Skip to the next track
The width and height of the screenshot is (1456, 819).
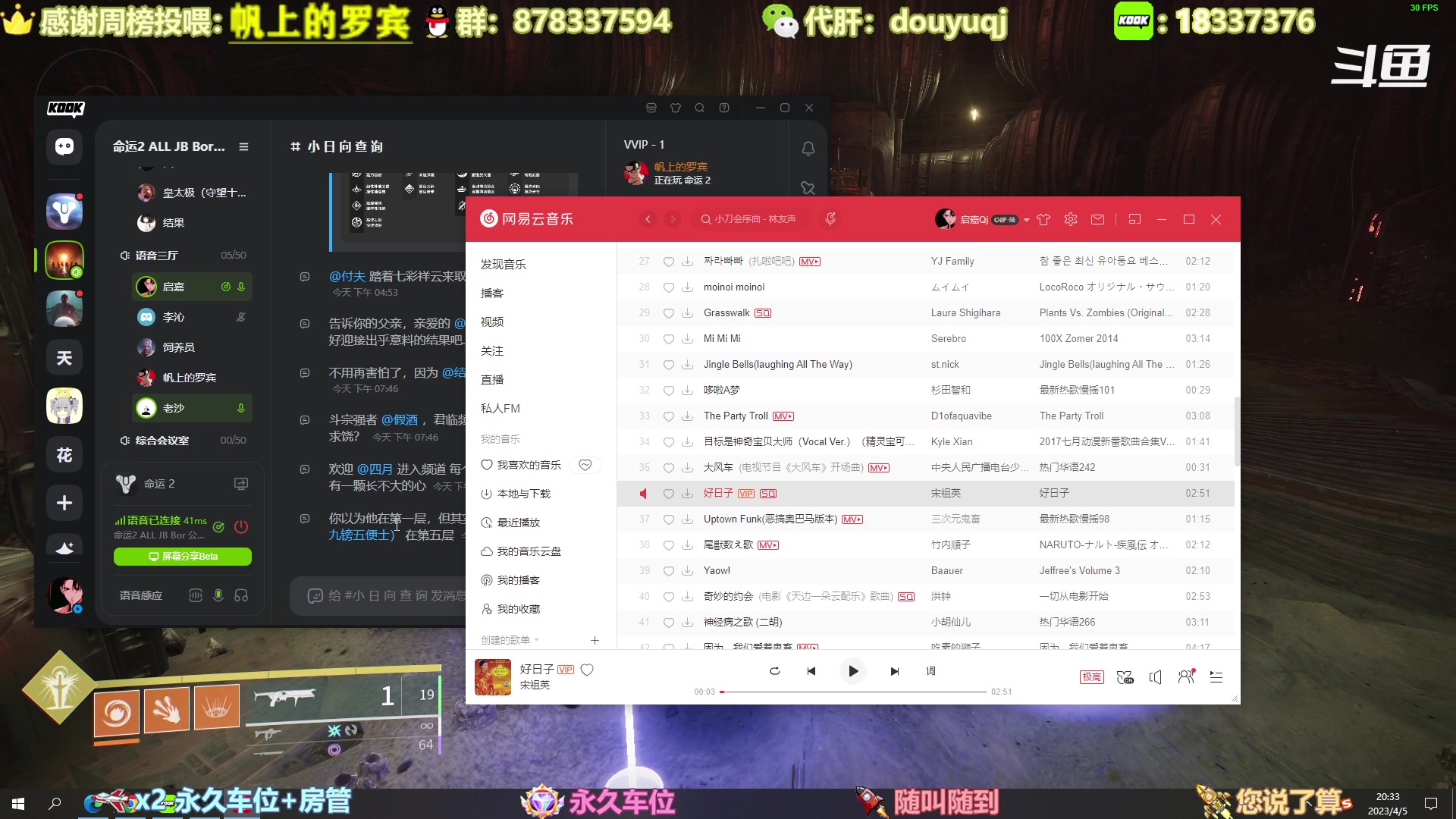(895, 671)
